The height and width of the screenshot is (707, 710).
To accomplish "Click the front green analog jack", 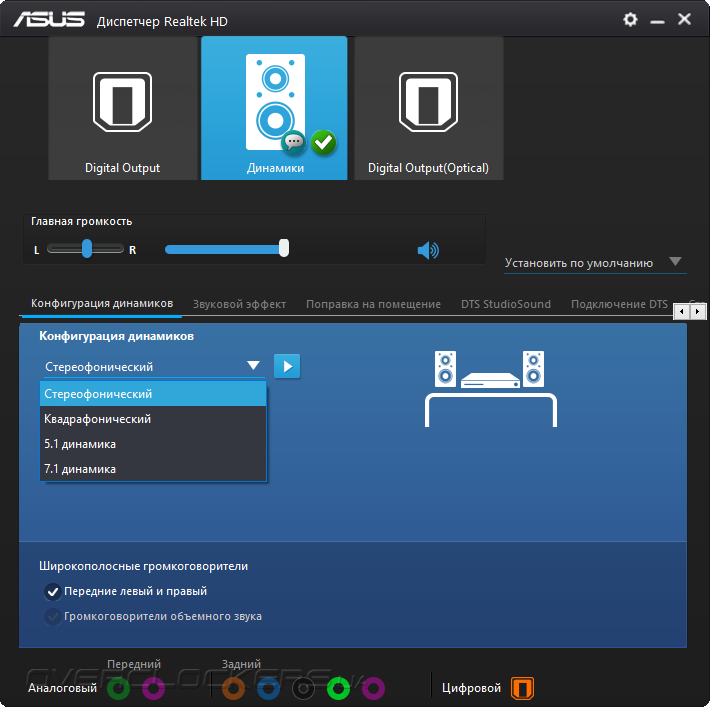I will (x=118, y=688).
